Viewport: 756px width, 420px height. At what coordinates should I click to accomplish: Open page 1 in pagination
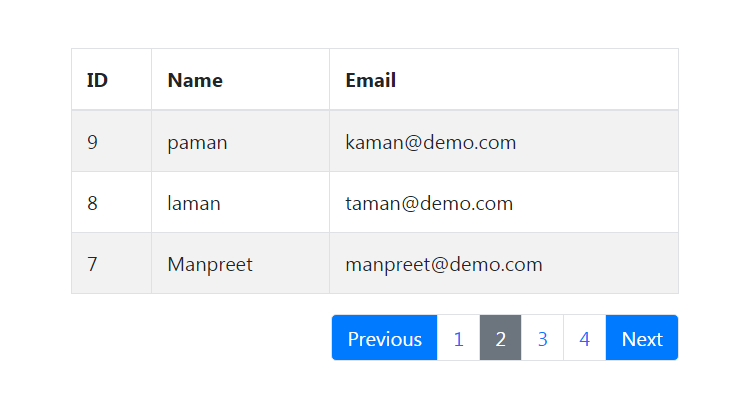[x=459, y=338]
